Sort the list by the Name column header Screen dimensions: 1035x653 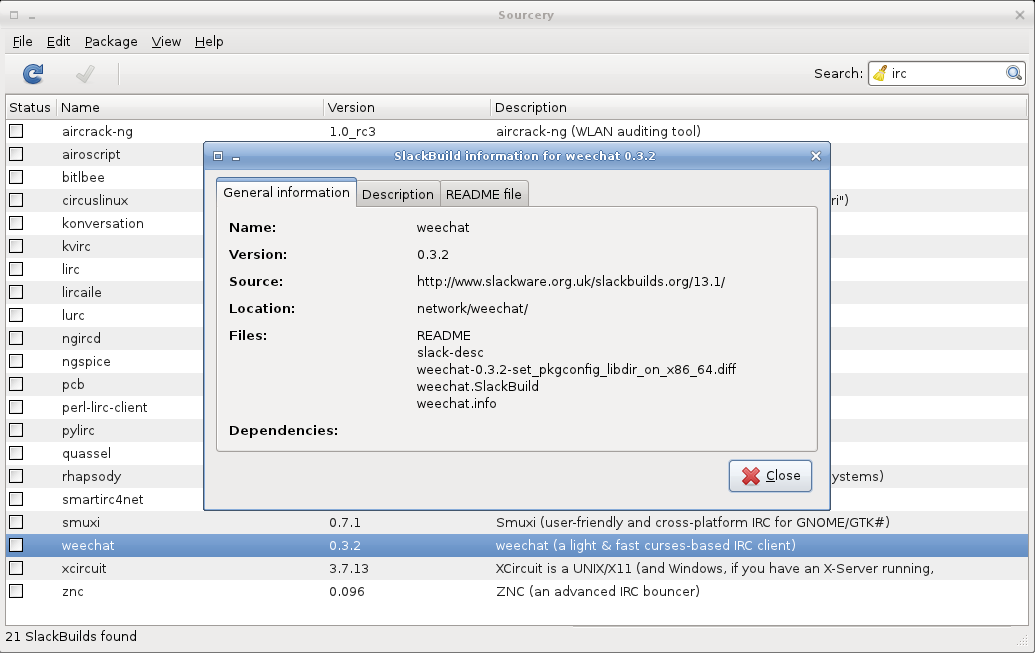tap(189, 108)
